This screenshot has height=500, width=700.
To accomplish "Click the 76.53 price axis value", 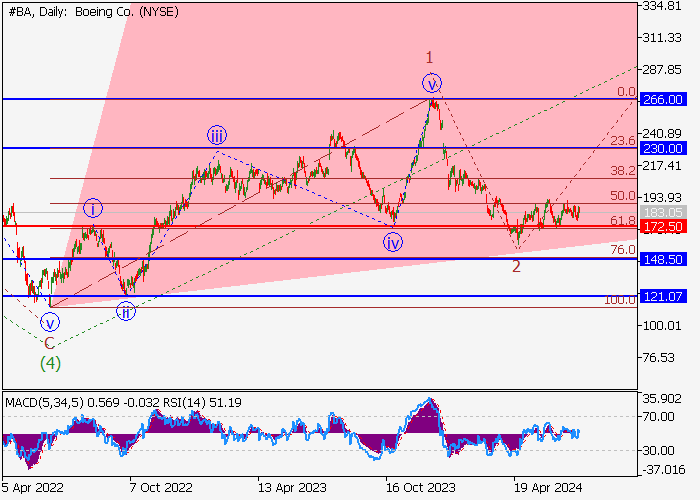I will (x=658, y=358).
